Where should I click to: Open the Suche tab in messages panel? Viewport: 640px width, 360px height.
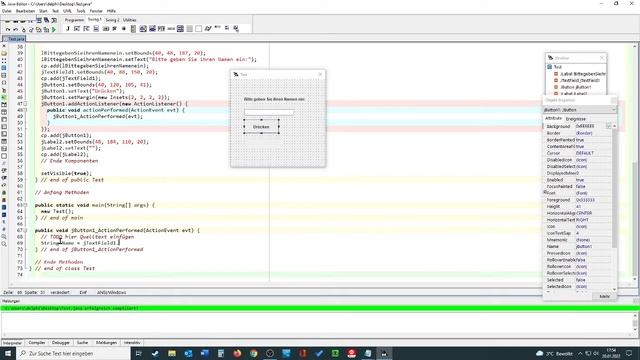coord(82,343)
